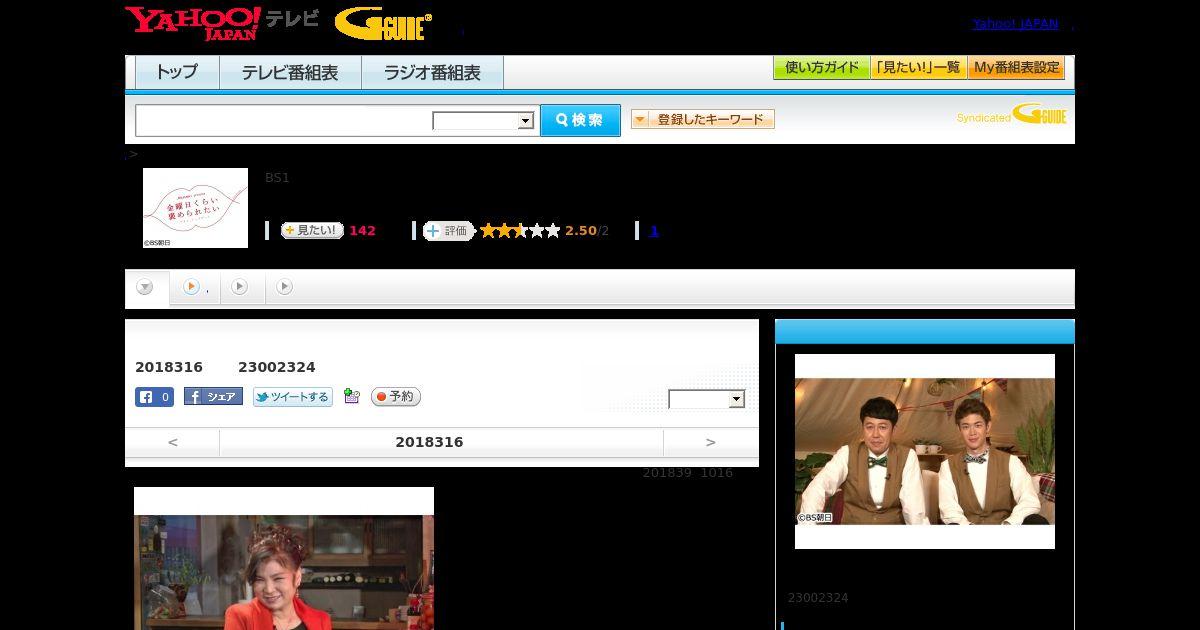Select the second tab with orange play icon
The height and width of the screenshot is (630, 1200).
pos(193,288)
